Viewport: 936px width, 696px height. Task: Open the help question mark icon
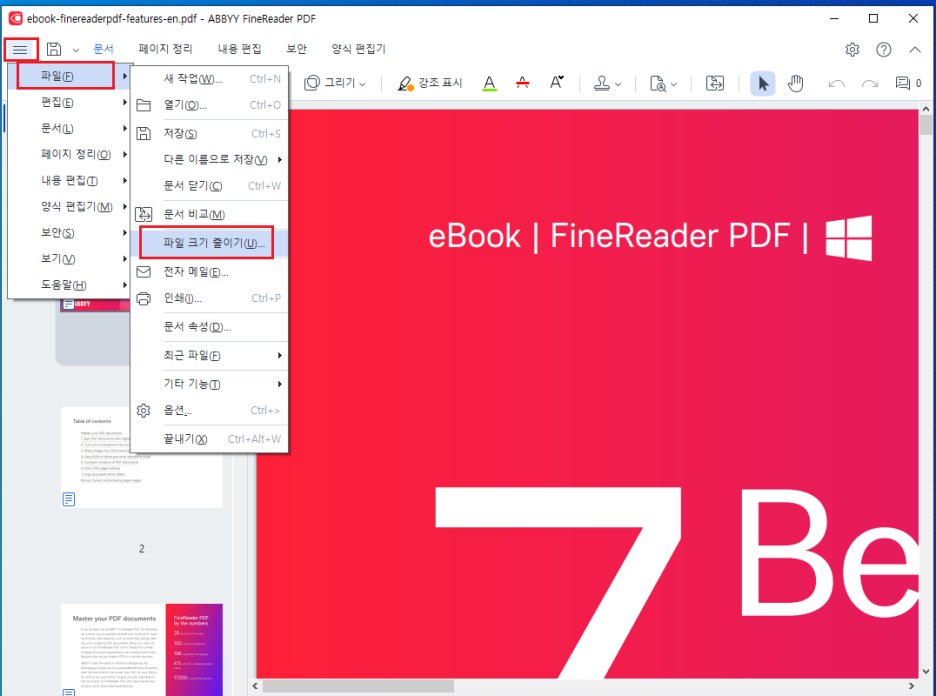click(883, 50)
